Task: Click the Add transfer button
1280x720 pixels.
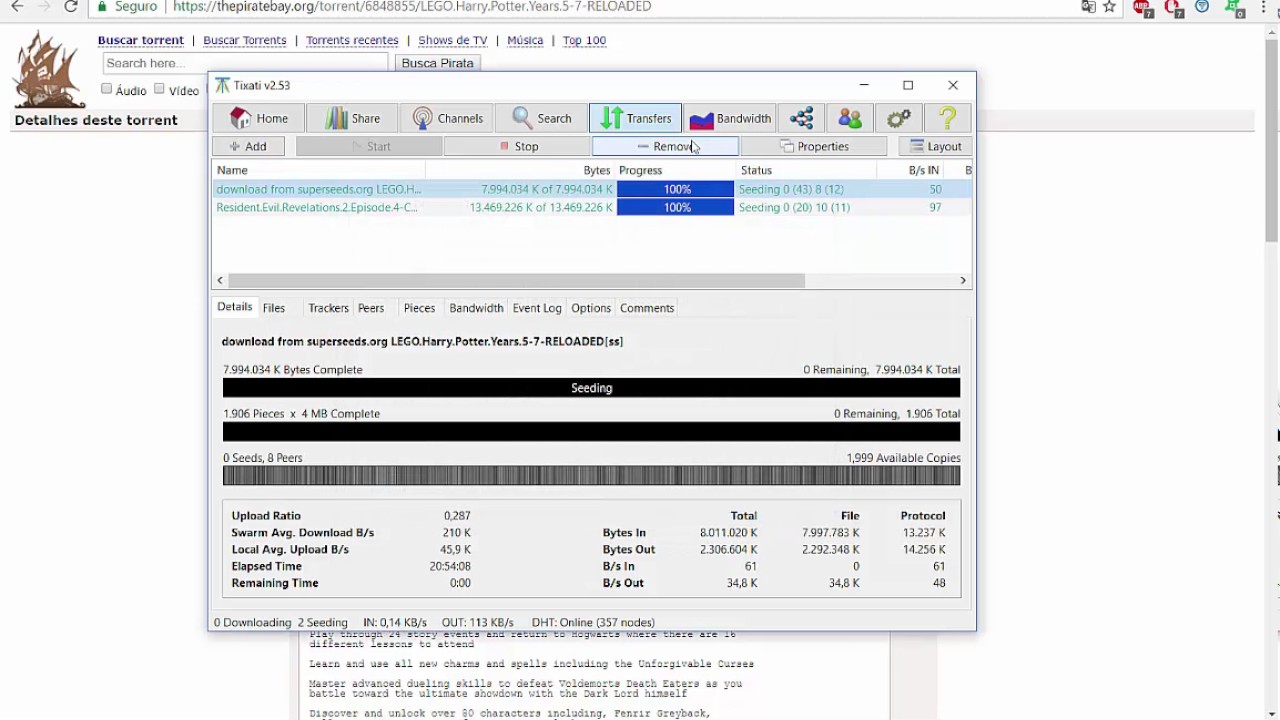Action: 248,146
